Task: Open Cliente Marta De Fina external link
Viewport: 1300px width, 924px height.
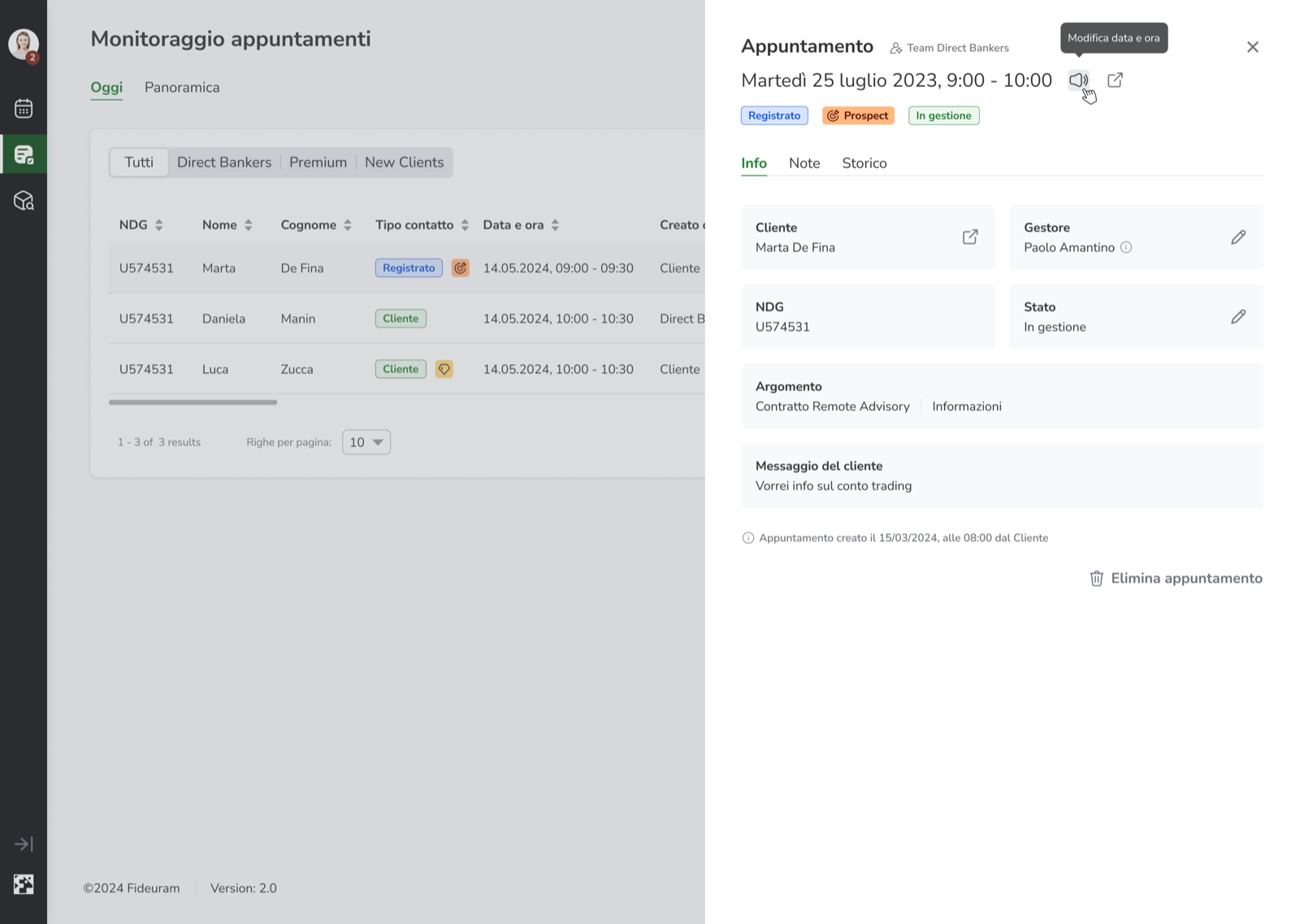Action: pos(970,237)
